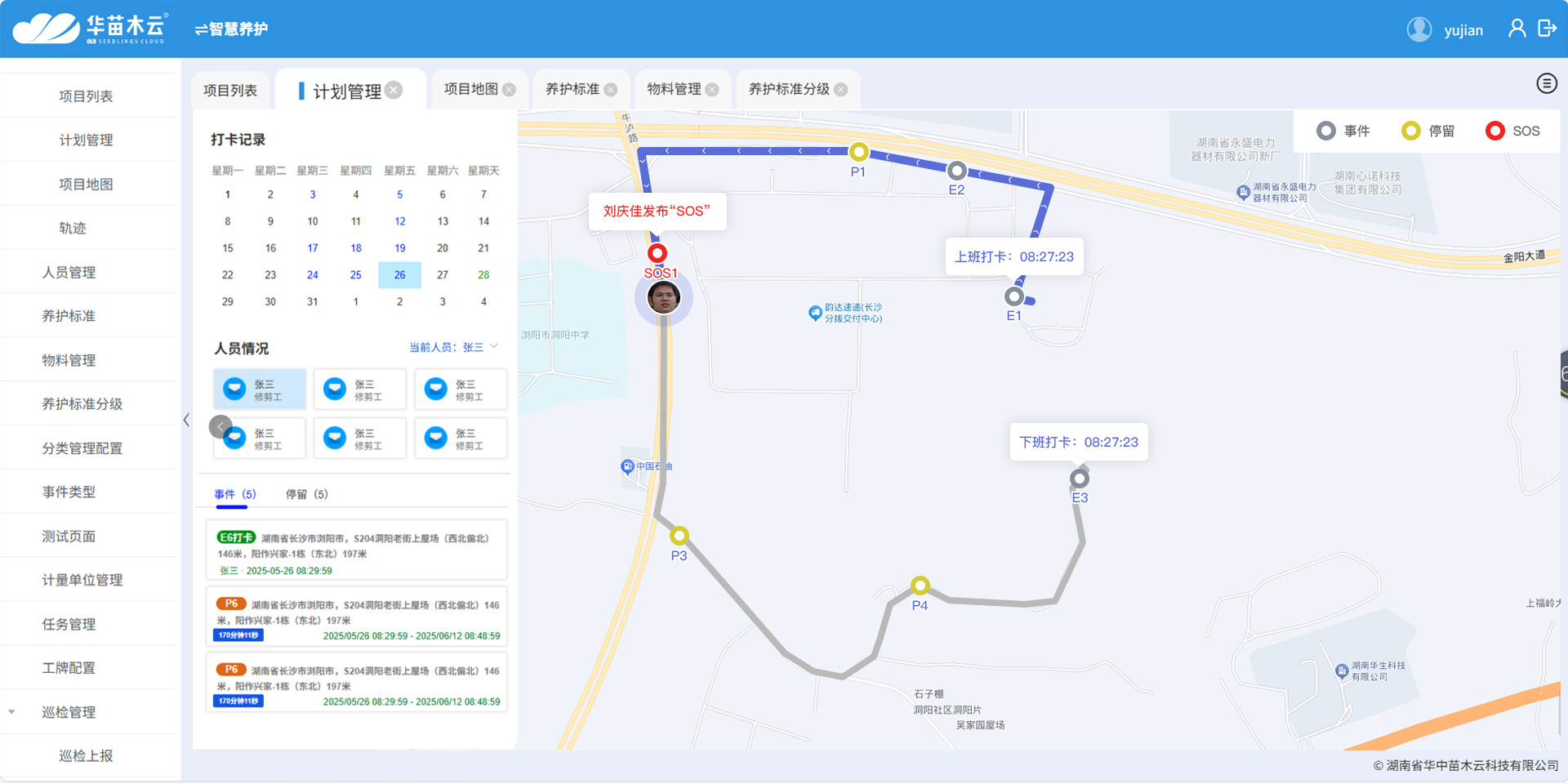Open 人员管理 in the sidebar
The image size is (1568, 784).
click(69, 272)
